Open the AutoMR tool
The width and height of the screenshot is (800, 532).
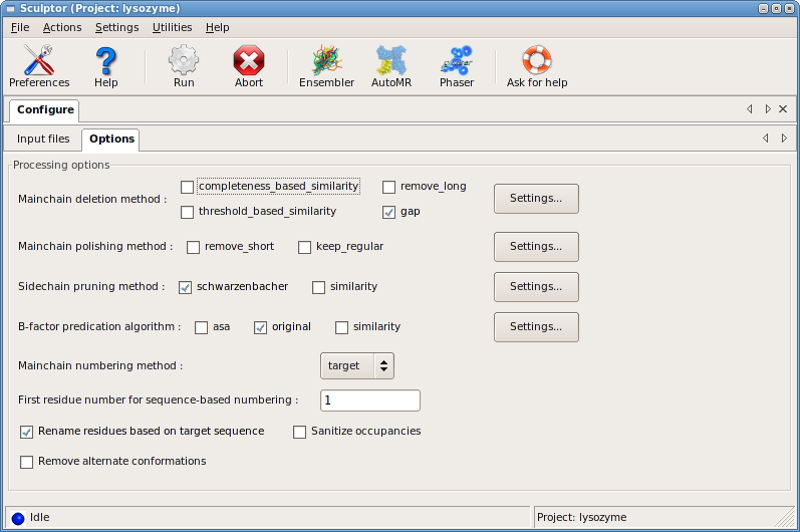(x=392, y=66)
